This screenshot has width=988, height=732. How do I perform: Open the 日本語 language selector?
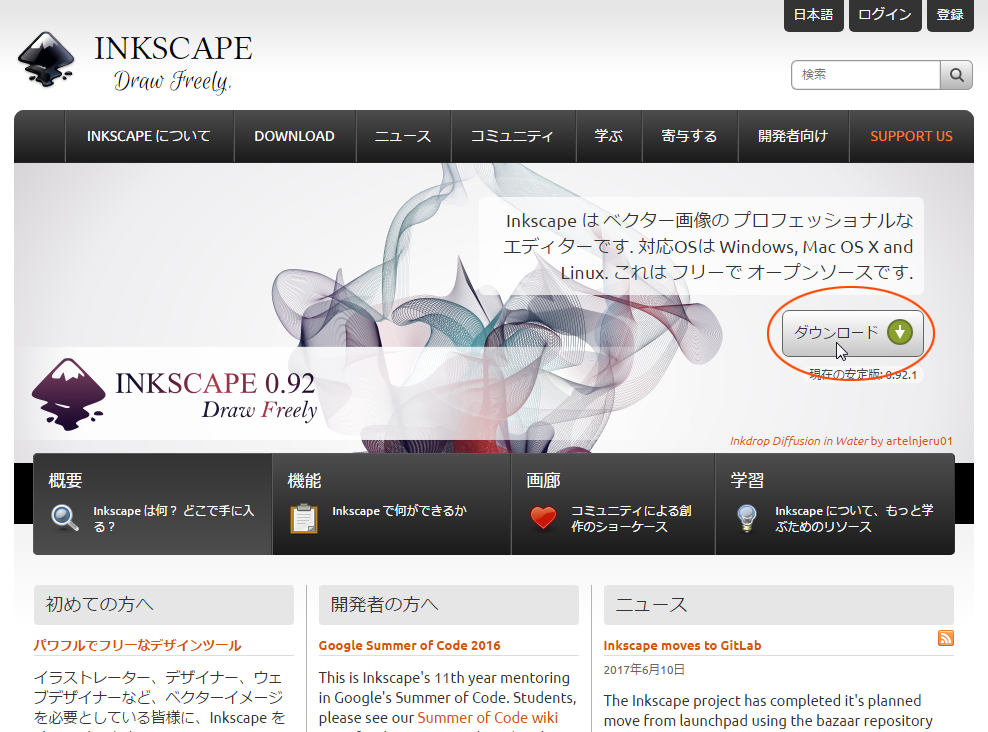pyautogui.click(x=813, y=15)
